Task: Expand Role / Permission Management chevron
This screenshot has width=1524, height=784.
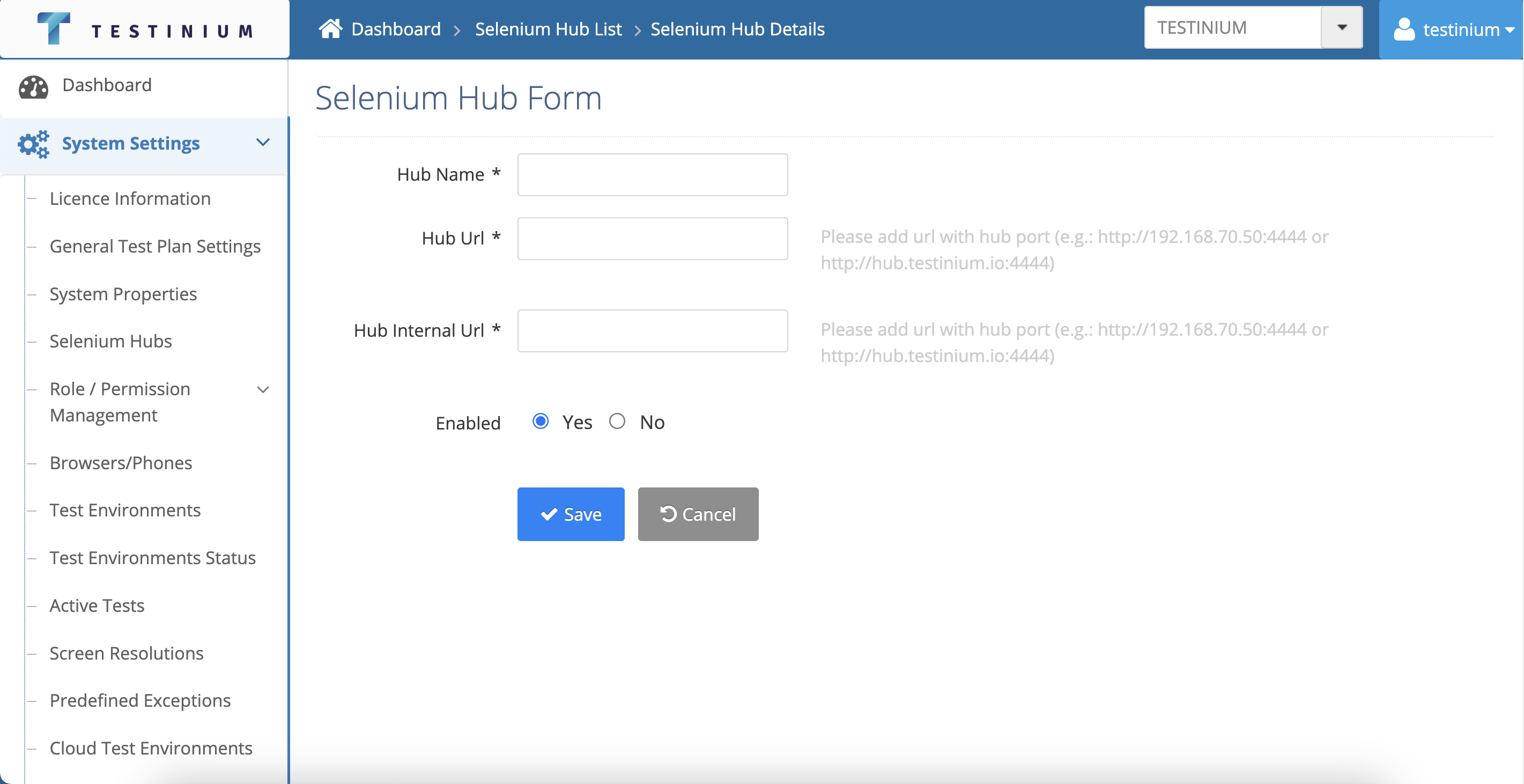Action: (263, 389)
